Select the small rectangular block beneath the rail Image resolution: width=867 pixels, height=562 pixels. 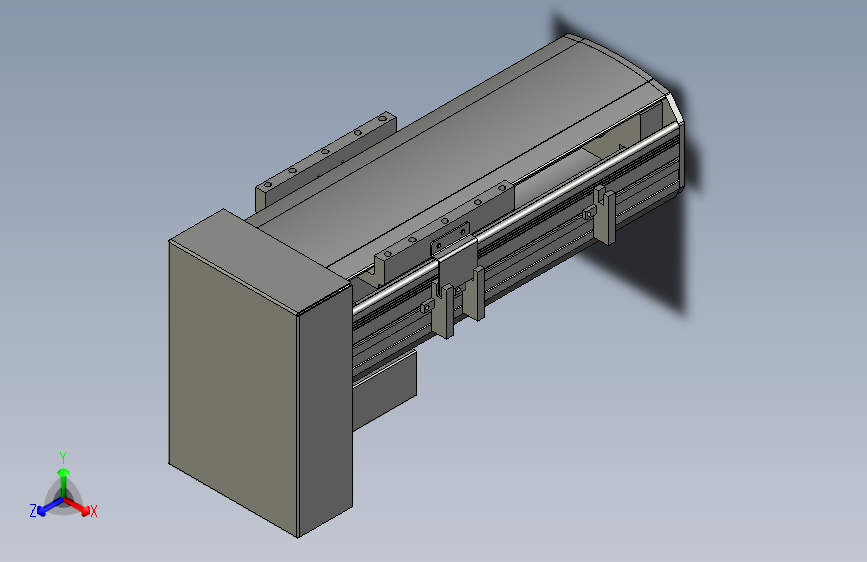click(384, 392)
